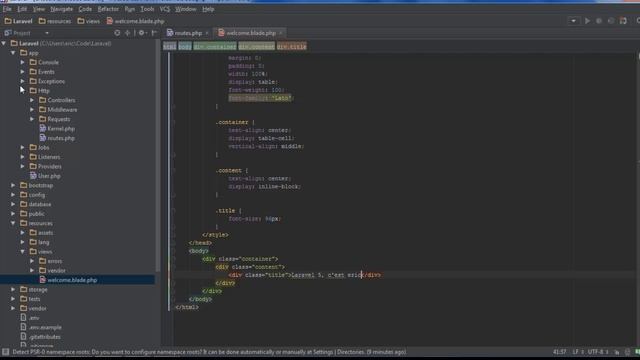Click the Providers folder icon

click(33, 166)
